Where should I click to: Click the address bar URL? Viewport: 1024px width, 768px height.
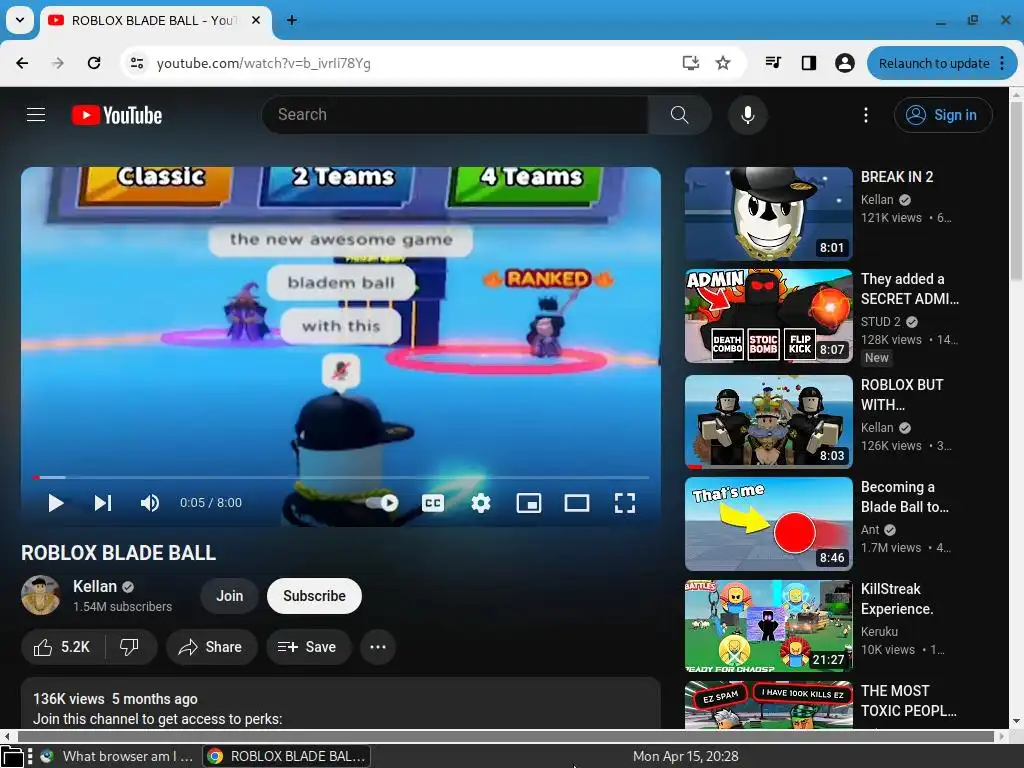(x=264, y=63)
